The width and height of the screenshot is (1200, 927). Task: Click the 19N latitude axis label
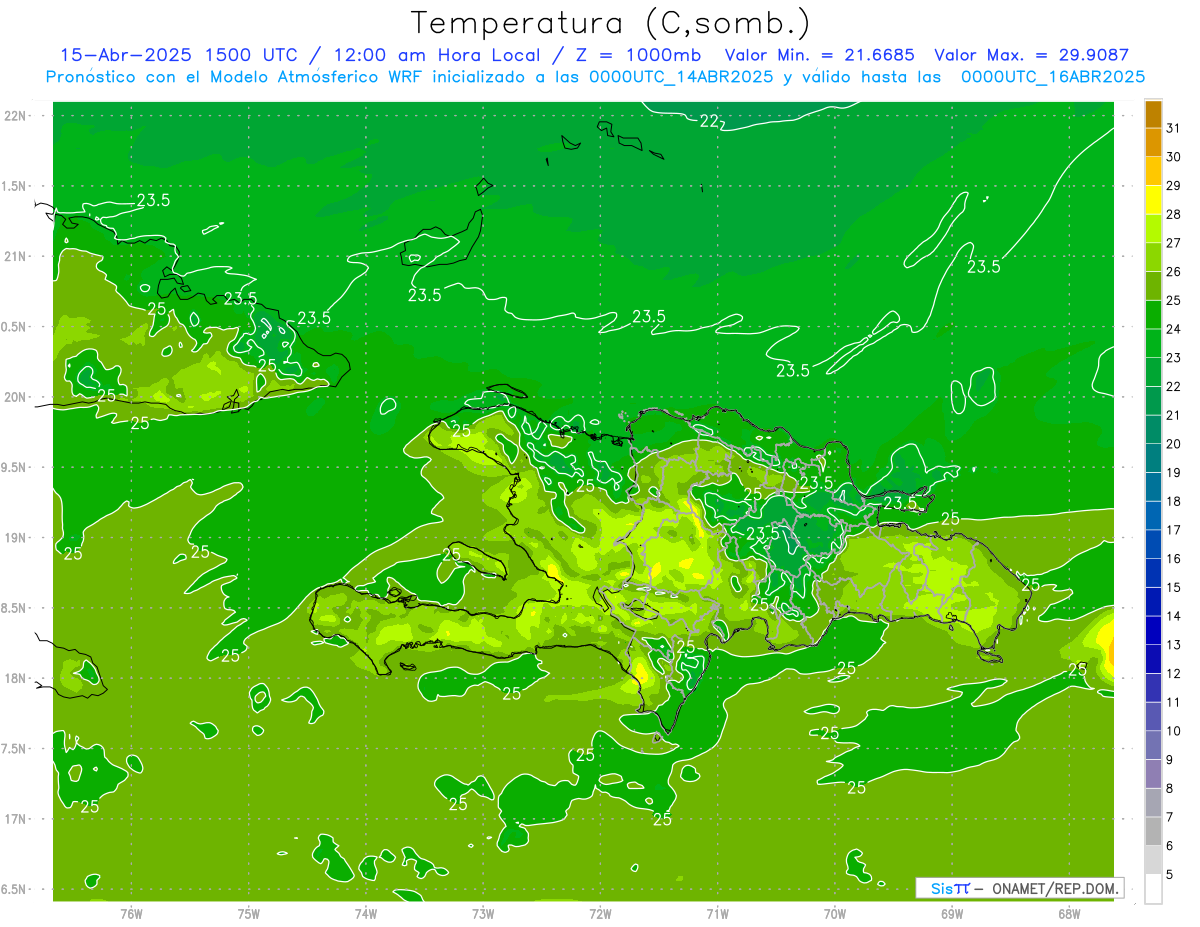16,537
